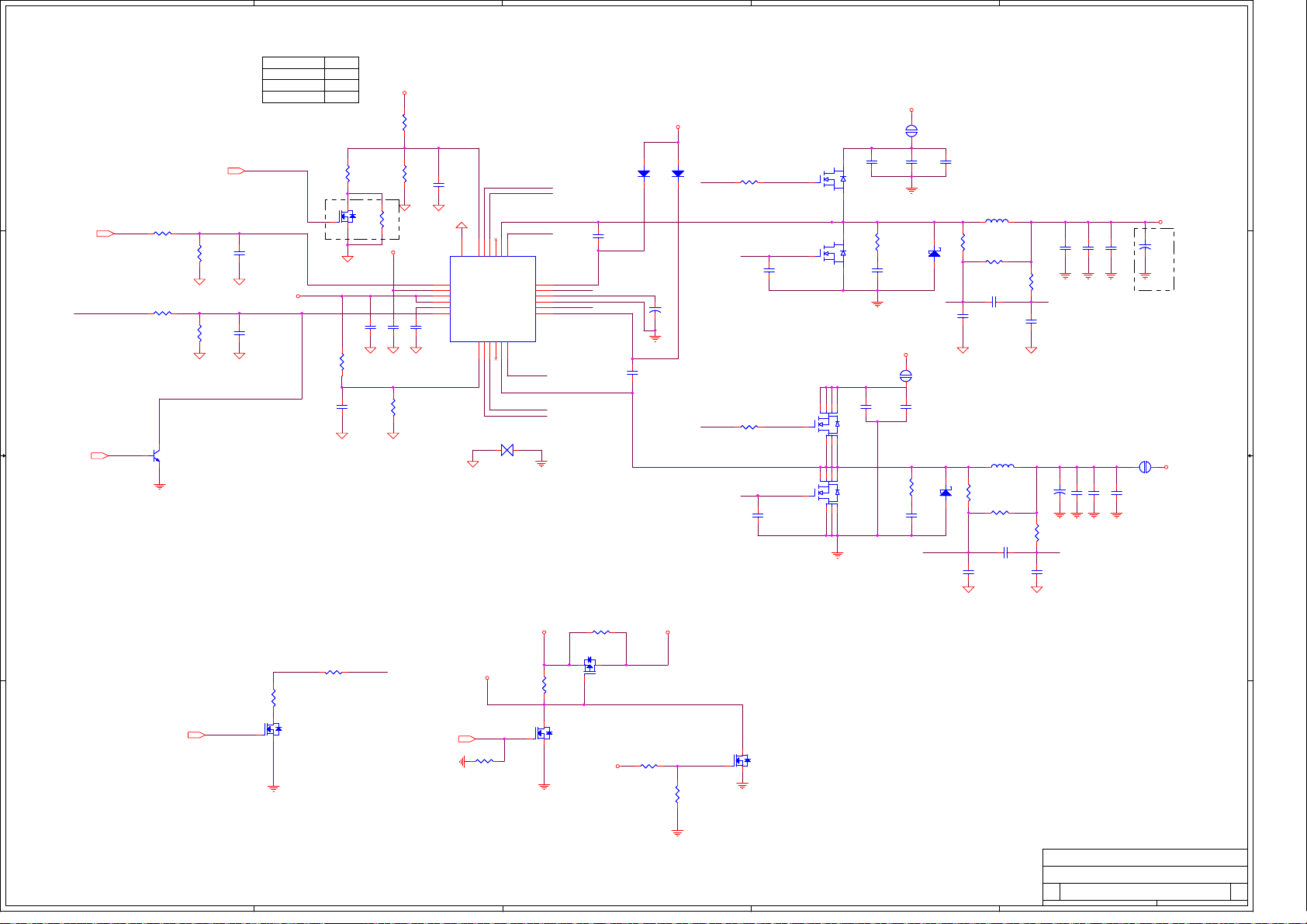Screen dimensions: 1307x924
Task: Select the round jumper symbol atop the upper stage
Action: point(911,132)
